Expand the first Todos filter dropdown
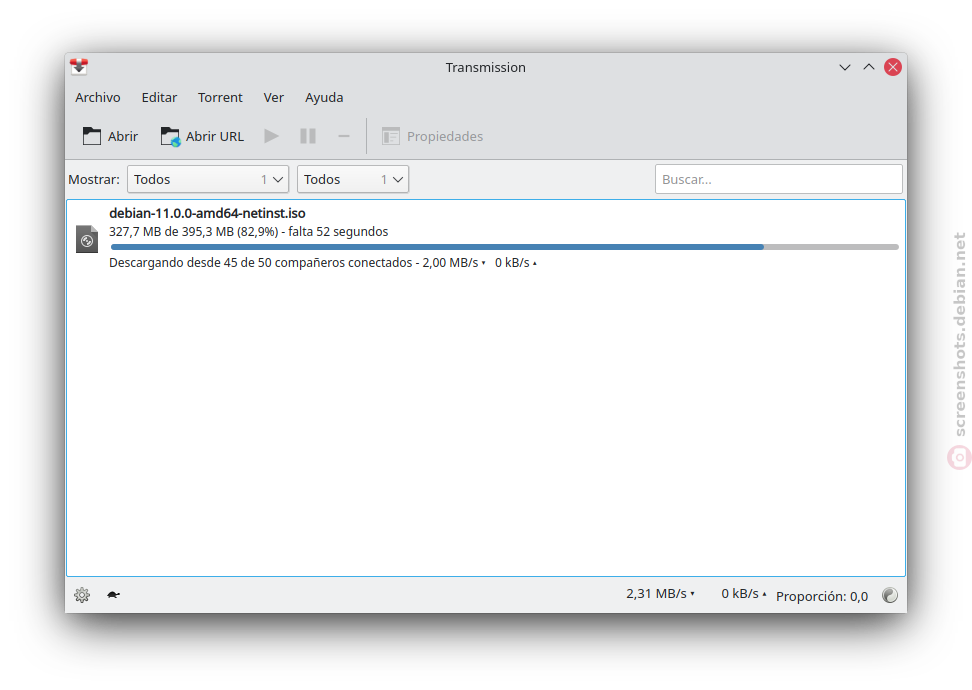 click(x=208, y=179)
